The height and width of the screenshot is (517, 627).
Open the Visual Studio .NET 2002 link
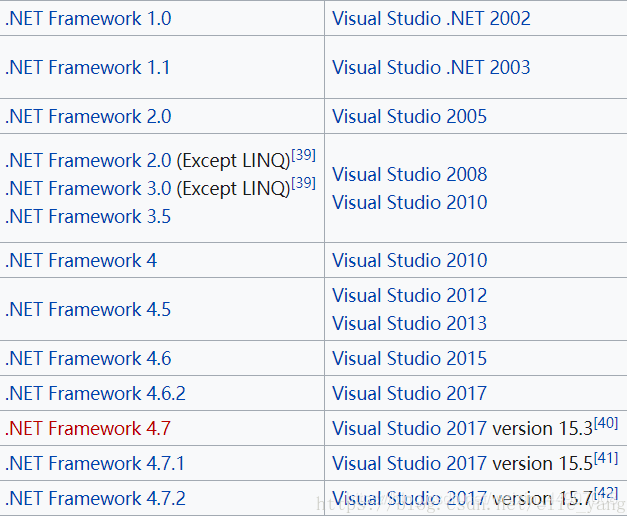coord(431,18)
